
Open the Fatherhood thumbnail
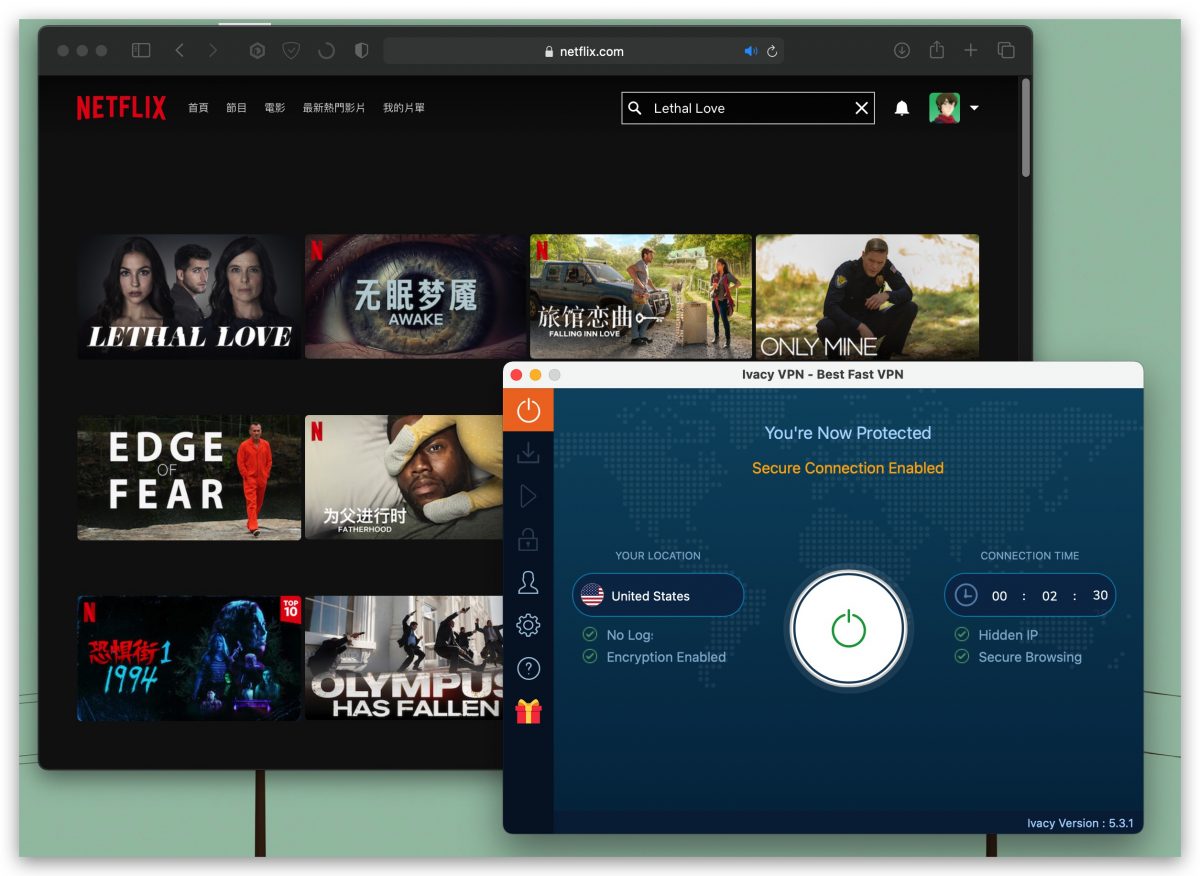point(404,478)
